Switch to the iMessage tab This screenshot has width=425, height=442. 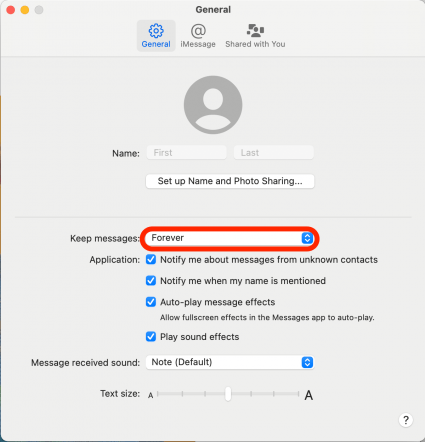point(198,36)
